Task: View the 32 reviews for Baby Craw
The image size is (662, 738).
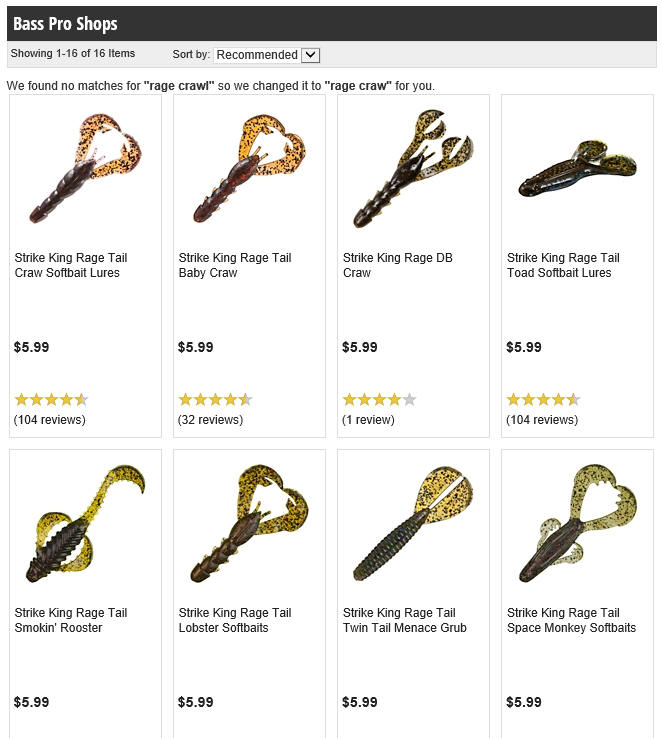Action: 210,419
